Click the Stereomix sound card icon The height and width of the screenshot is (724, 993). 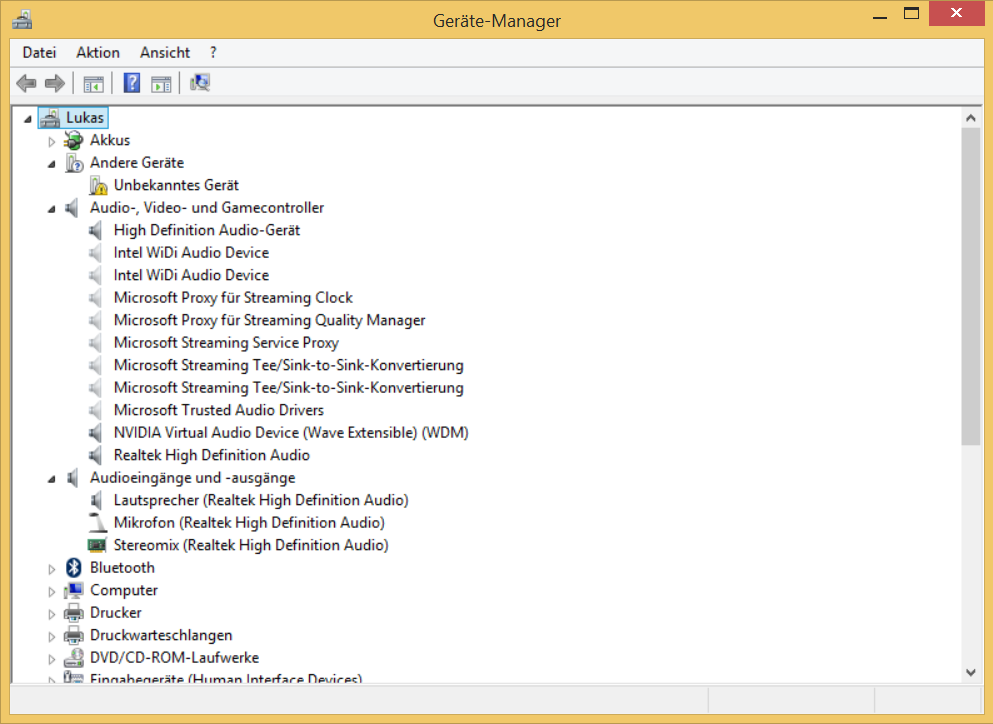coord(97,545)
